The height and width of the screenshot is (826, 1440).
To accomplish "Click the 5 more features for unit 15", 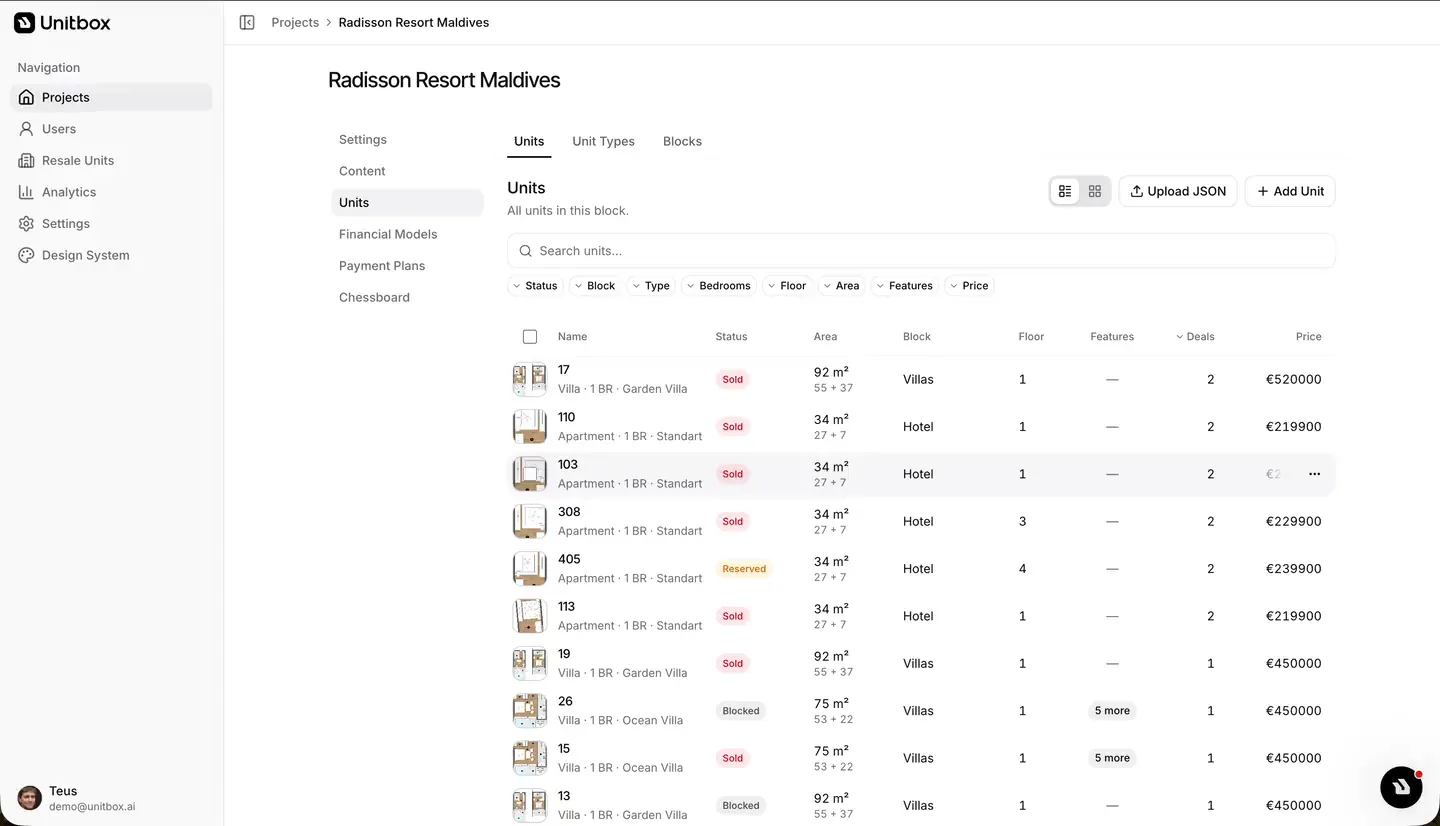I will coord(1112,758).
